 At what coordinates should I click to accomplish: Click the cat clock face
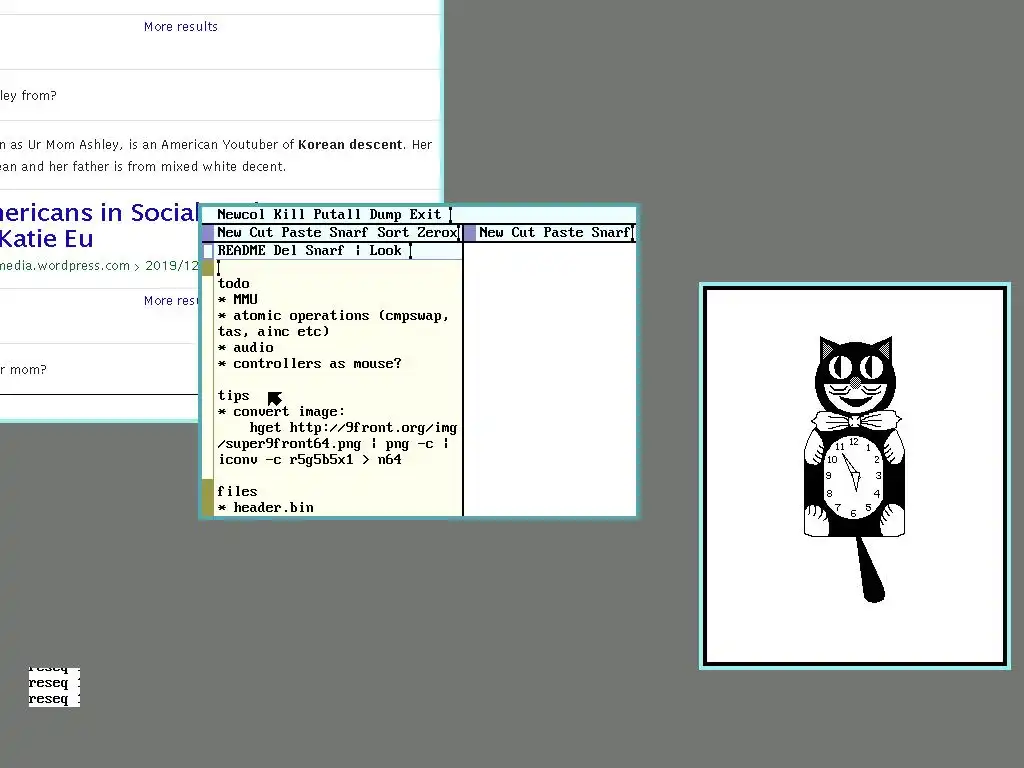[853, 477]
